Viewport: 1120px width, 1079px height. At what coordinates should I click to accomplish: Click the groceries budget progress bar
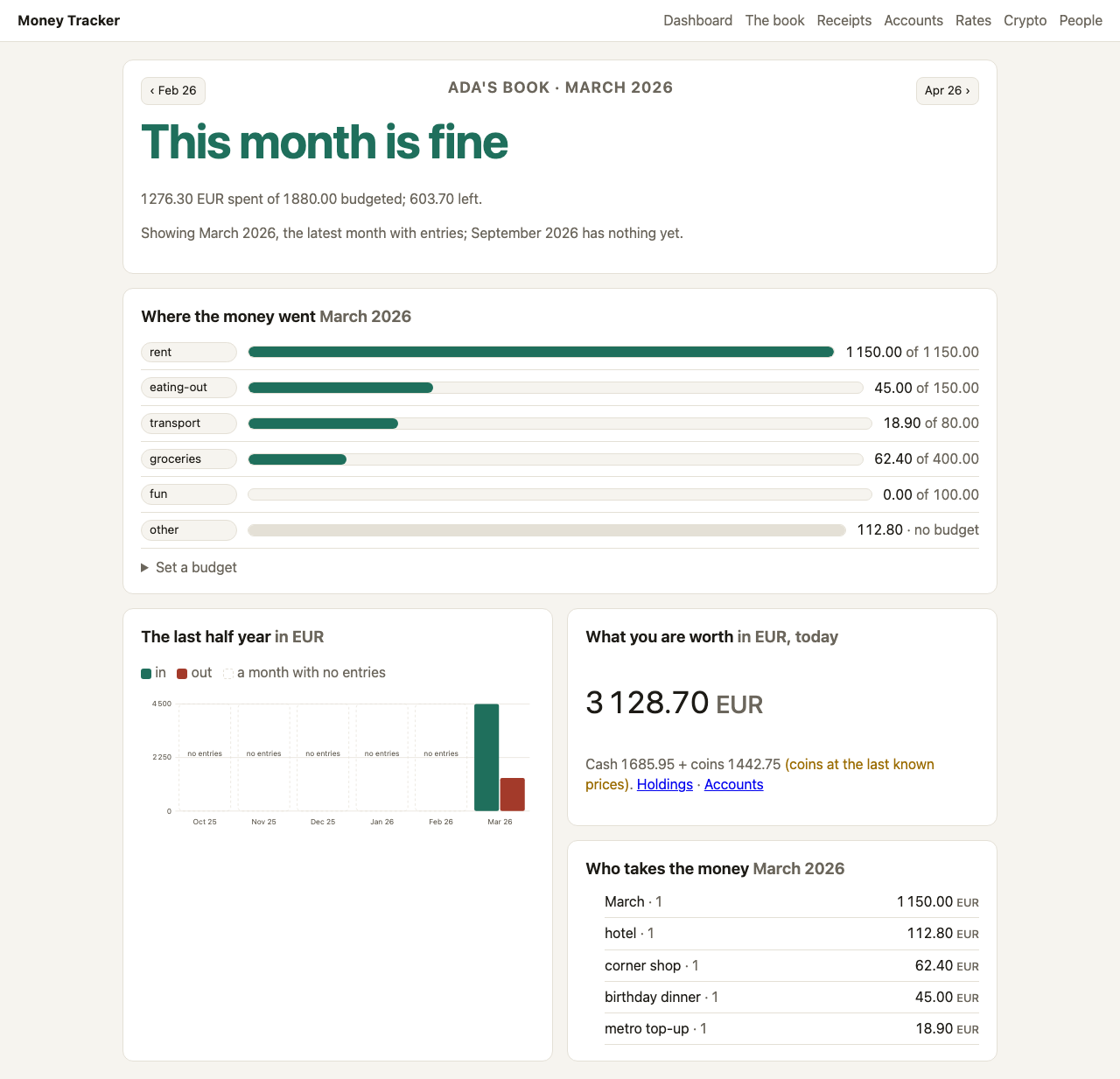click(556, 459)
